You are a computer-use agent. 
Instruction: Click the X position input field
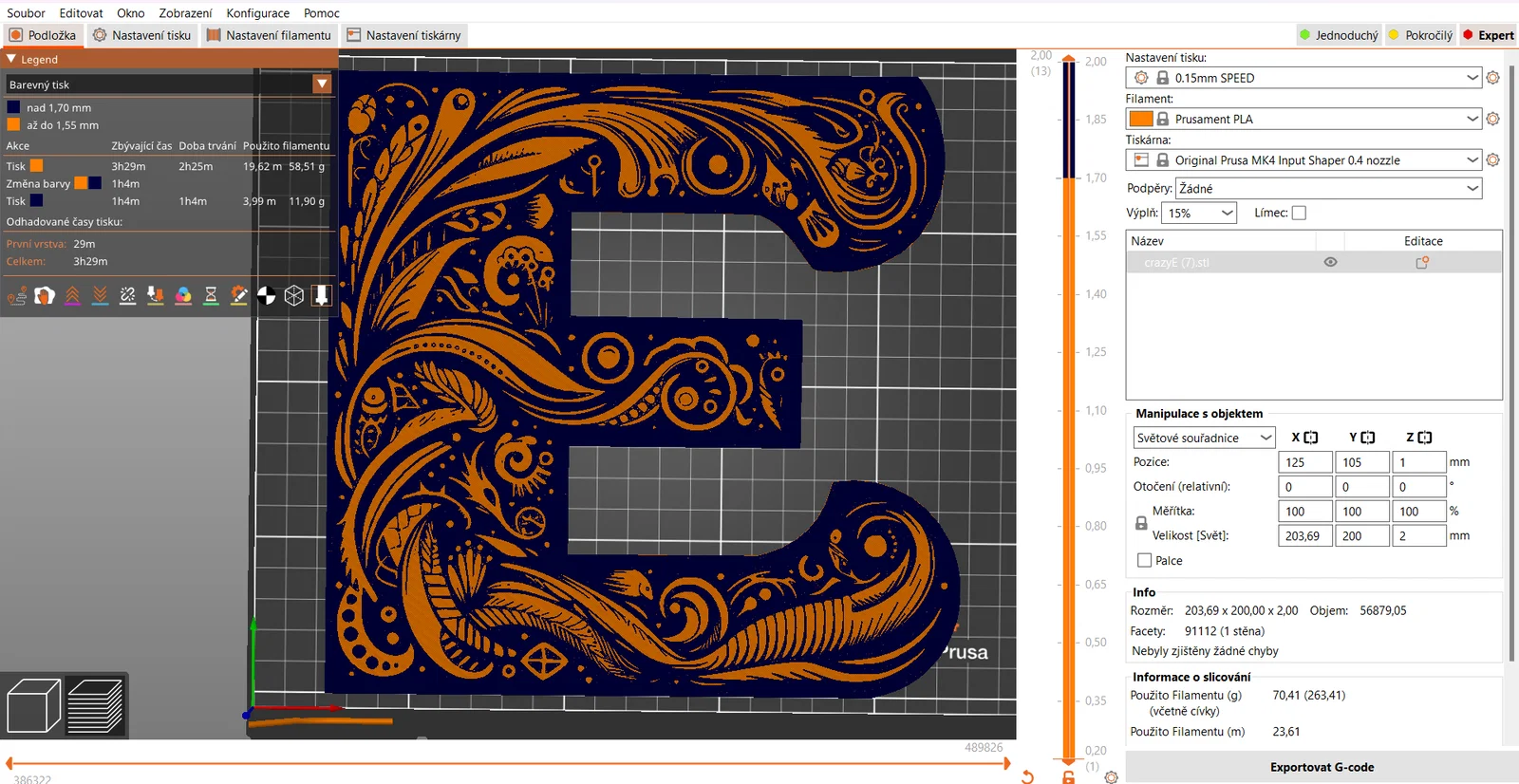point(1303,462)
